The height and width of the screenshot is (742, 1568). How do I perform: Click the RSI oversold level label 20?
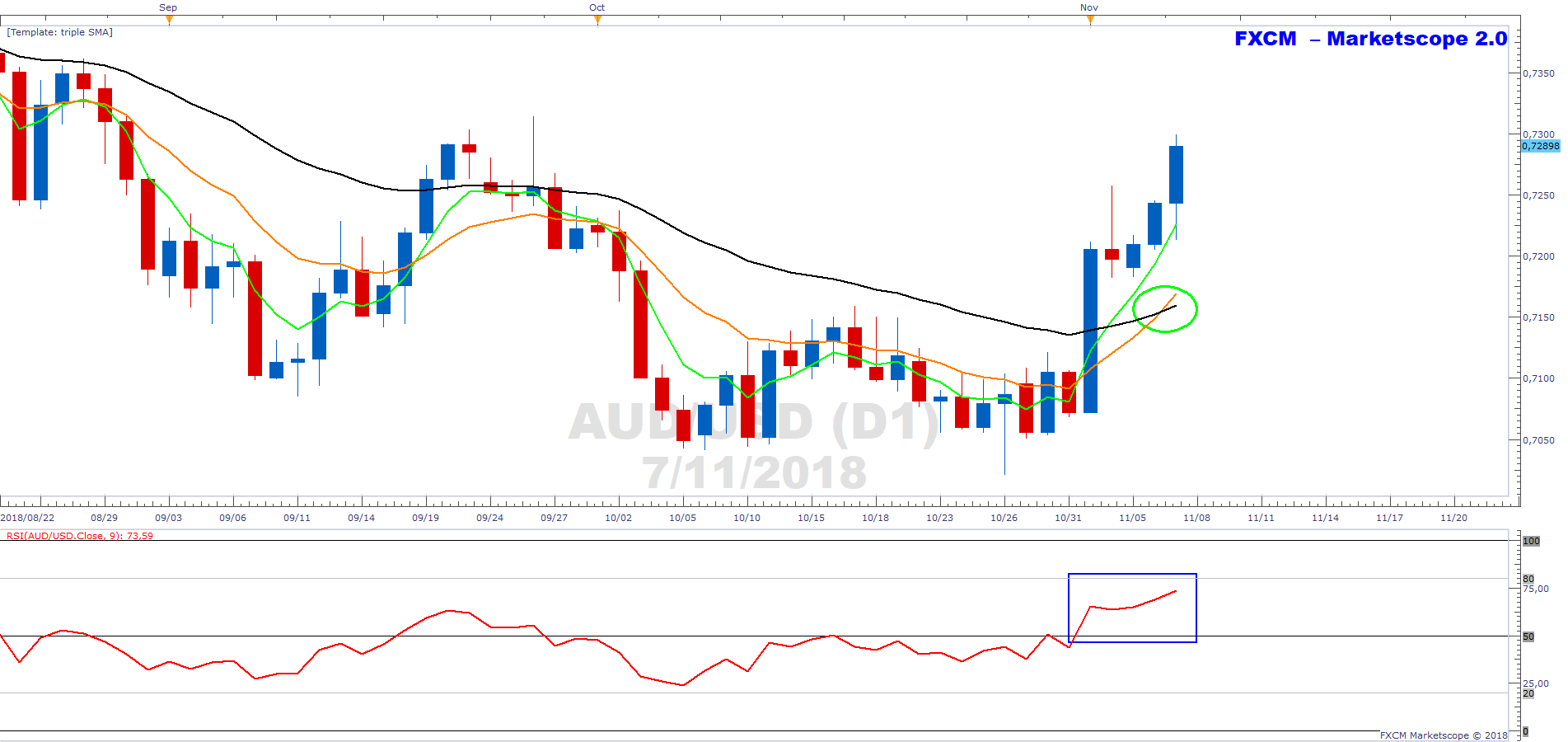1528,693
